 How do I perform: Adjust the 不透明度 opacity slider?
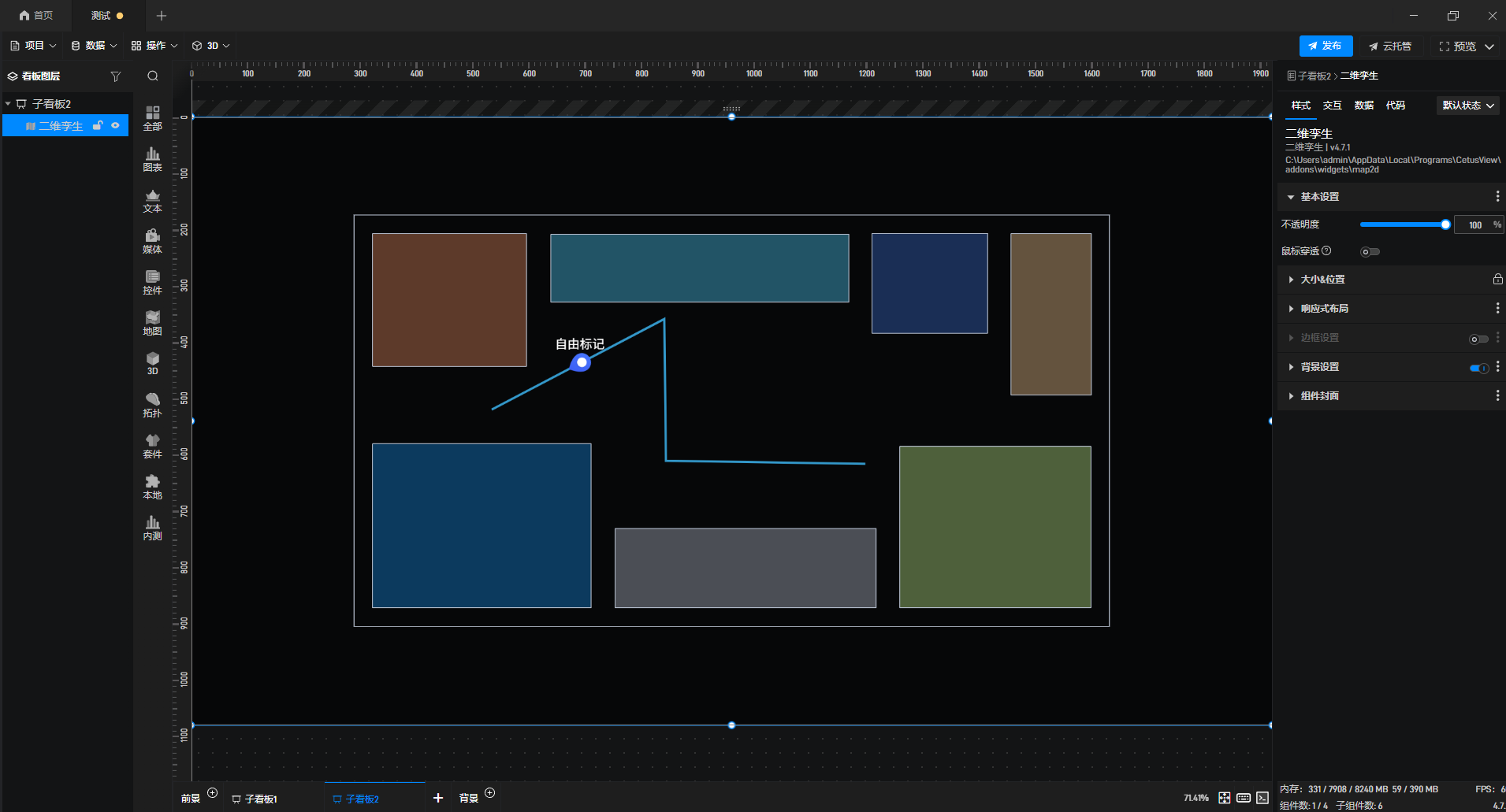coord(1403,224)
